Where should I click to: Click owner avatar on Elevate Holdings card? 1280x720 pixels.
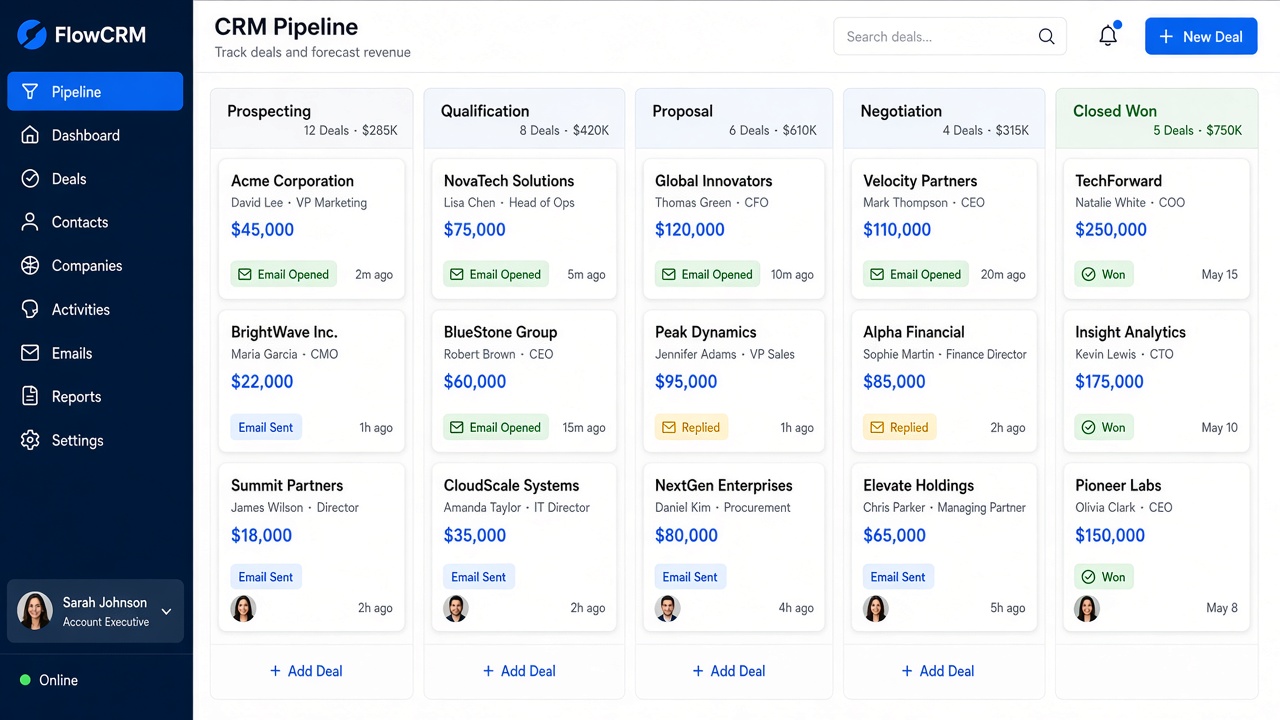coord(876,608)
